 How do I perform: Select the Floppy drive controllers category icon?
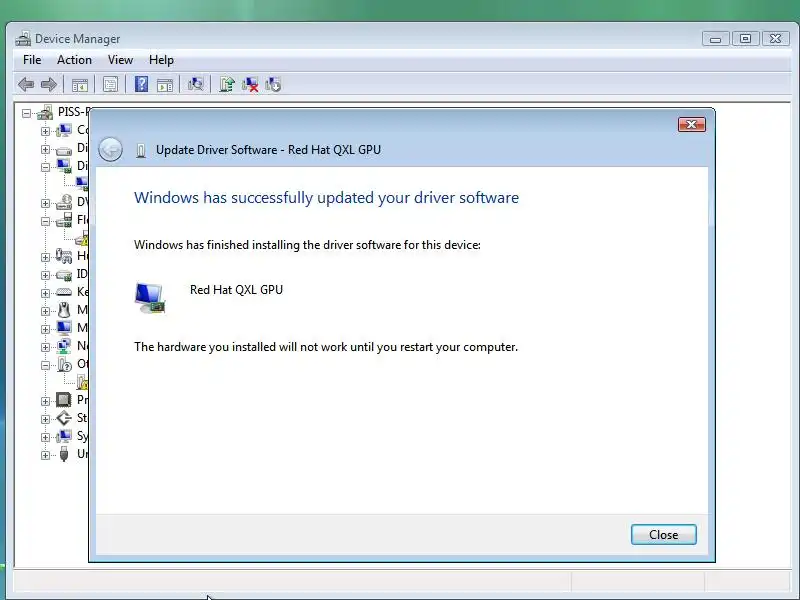click(64, 220)
